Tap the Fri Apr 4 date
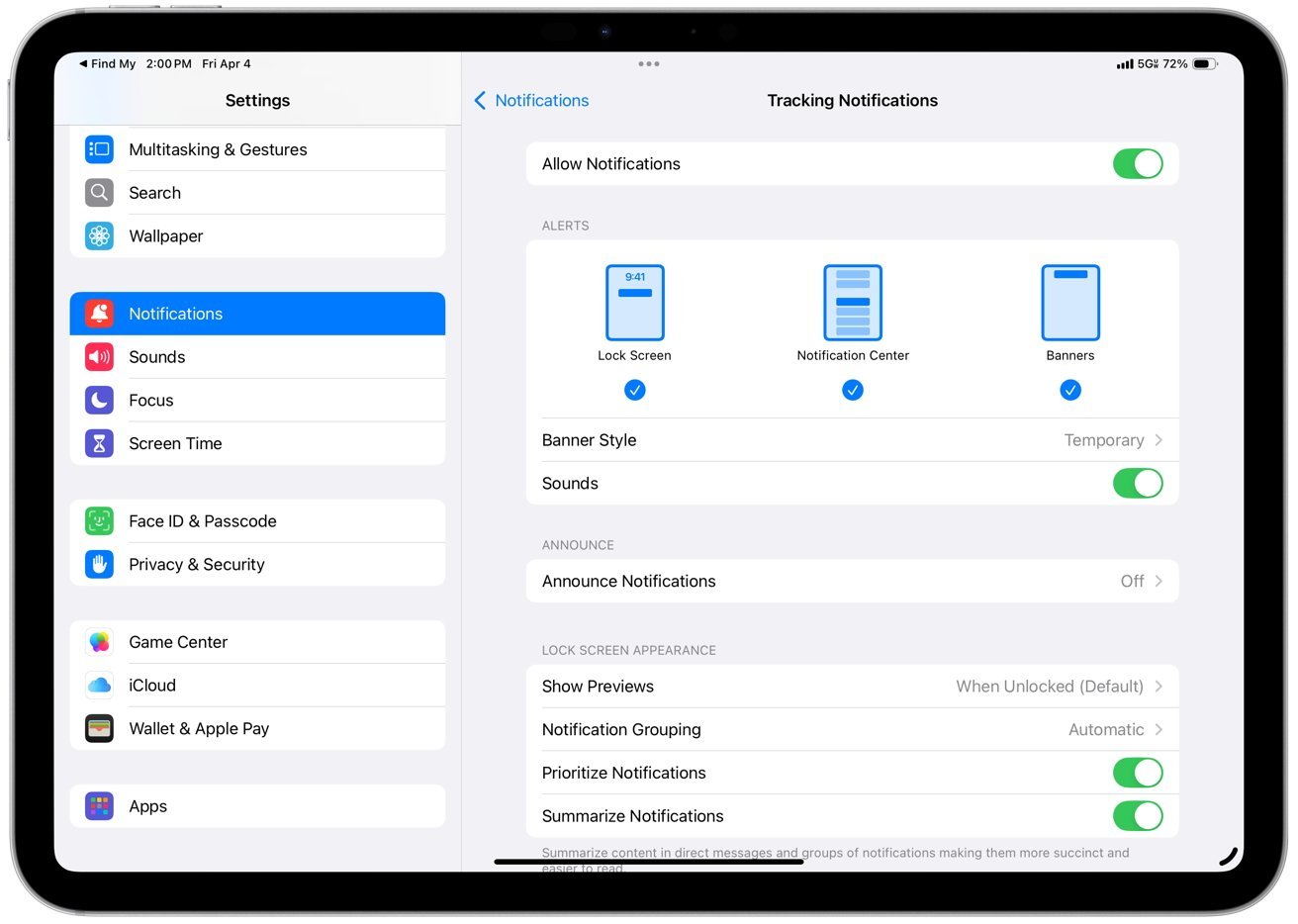Viewport: 1298px width, 924px height. pos(227,64)
